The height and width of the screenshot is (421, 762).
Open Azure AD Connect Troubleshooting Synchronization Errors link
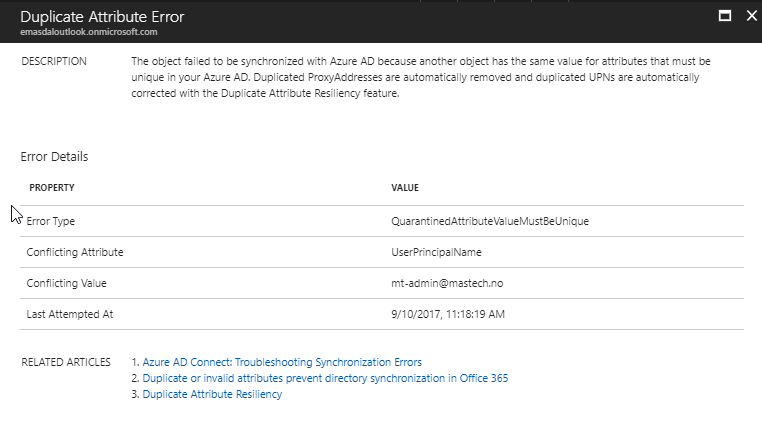pos(282,362)
